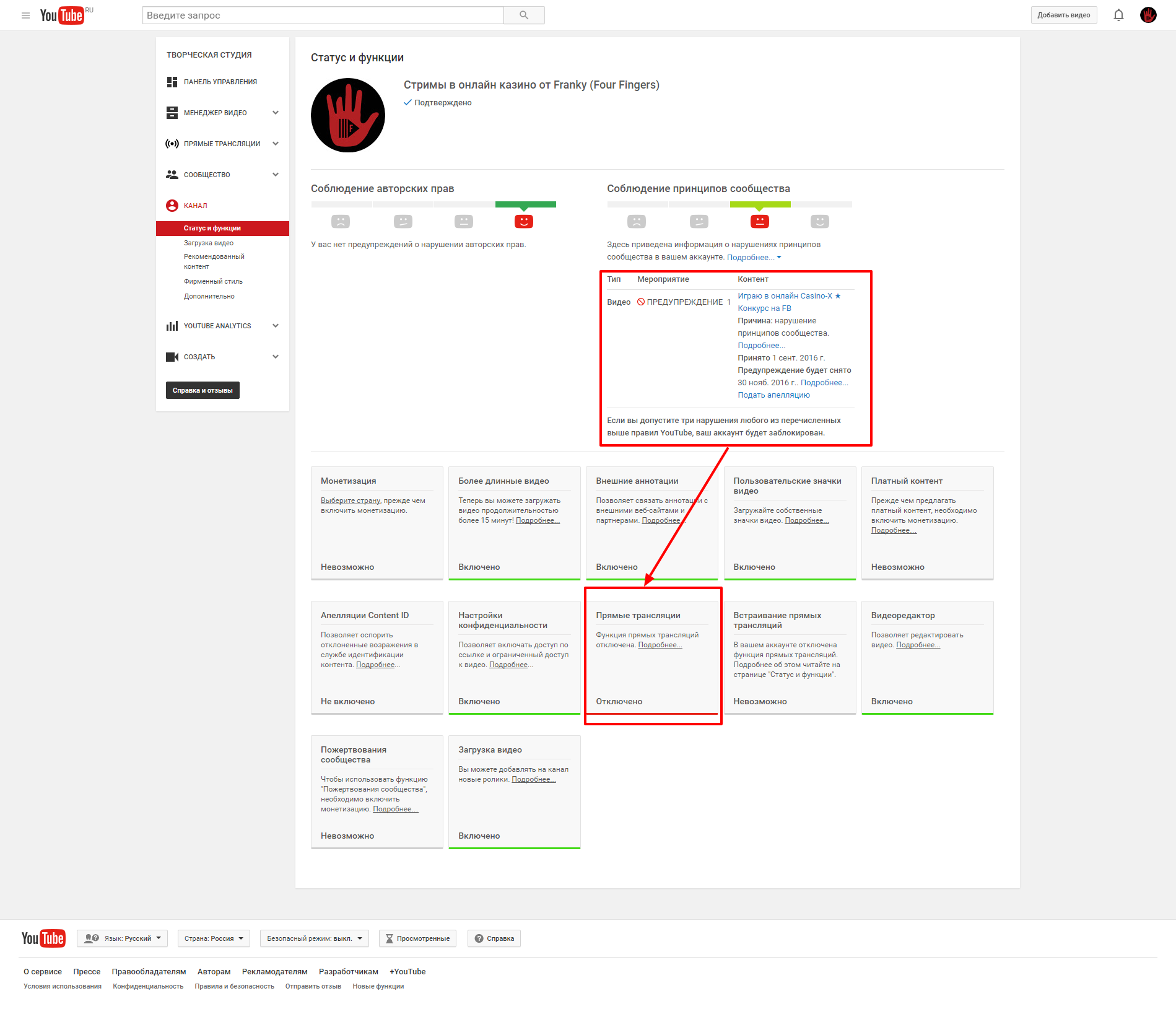This screenshot has width=1176, height=1009.
Task: Click Подробнее in Загрузка видео card
Action: [x=534, y=780]
